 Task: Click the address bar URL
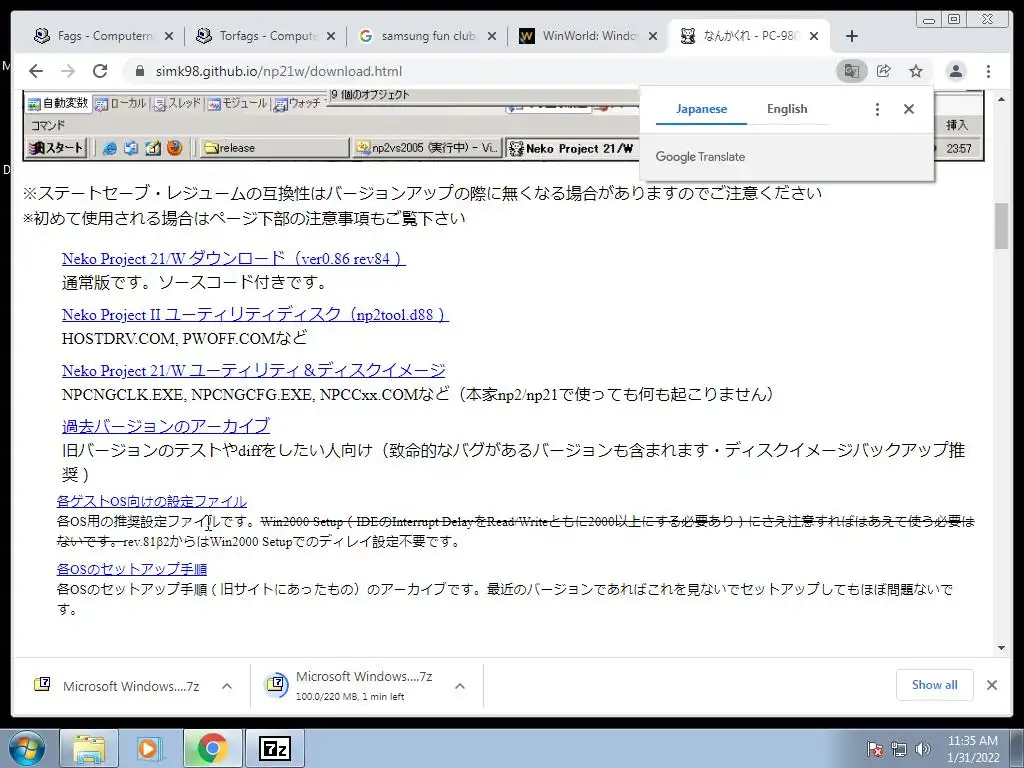click(x=279, y=71)
